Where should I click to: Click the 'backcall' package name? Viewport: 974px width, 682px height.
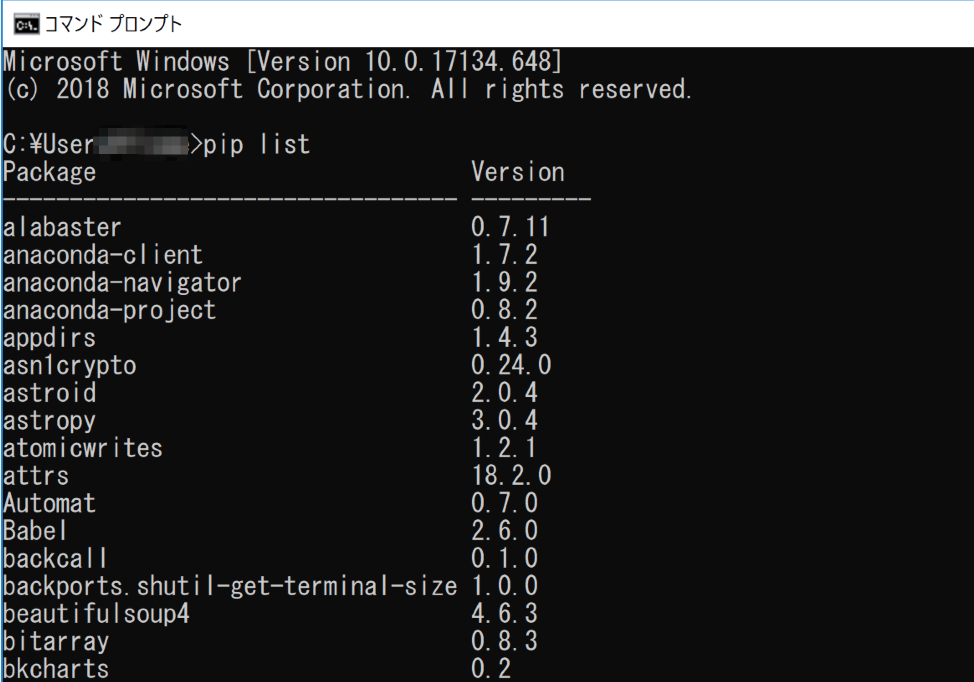(55, 558)
